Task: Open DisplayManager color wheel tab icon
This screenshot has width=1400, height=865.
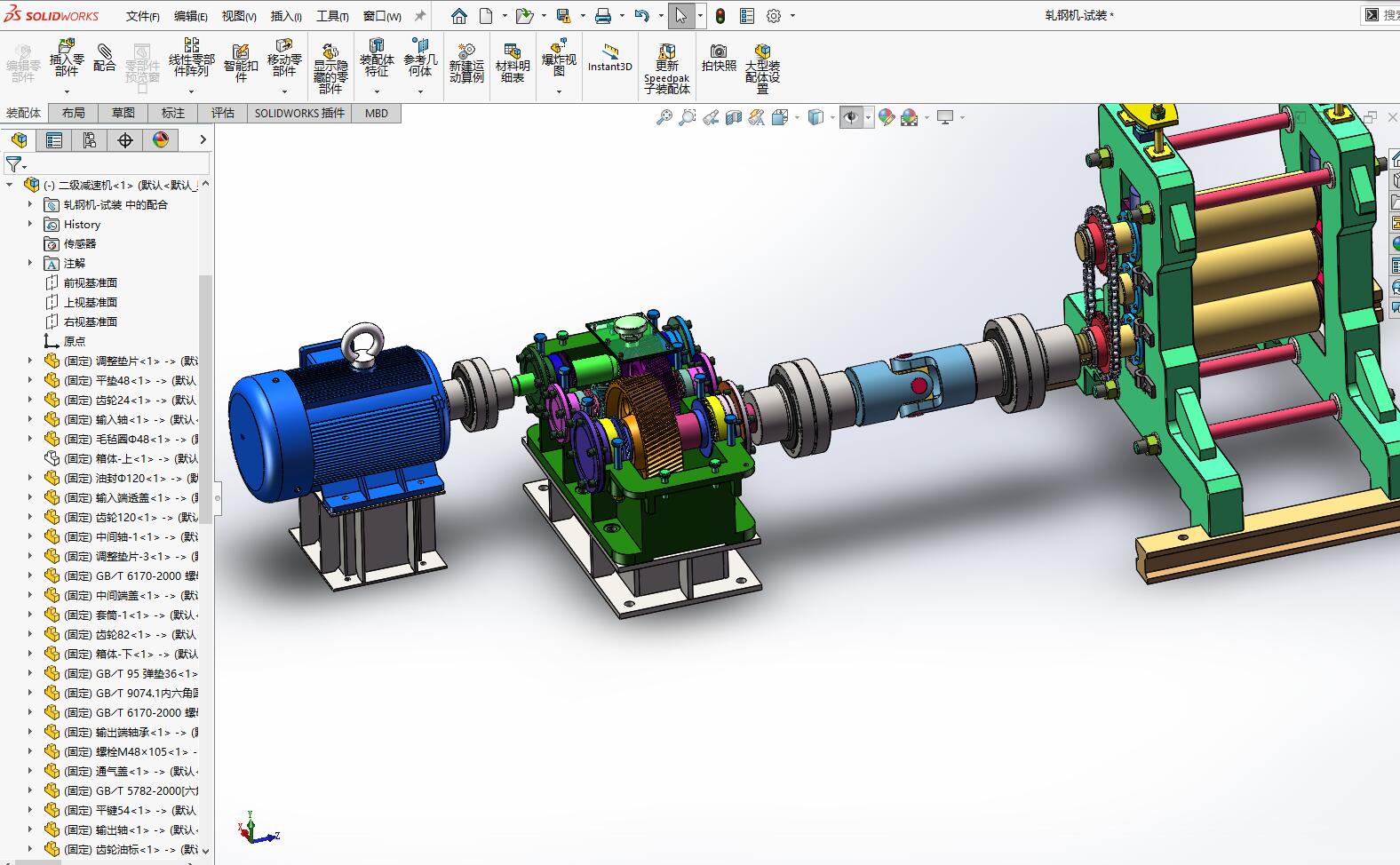Action: coord(161,140)
